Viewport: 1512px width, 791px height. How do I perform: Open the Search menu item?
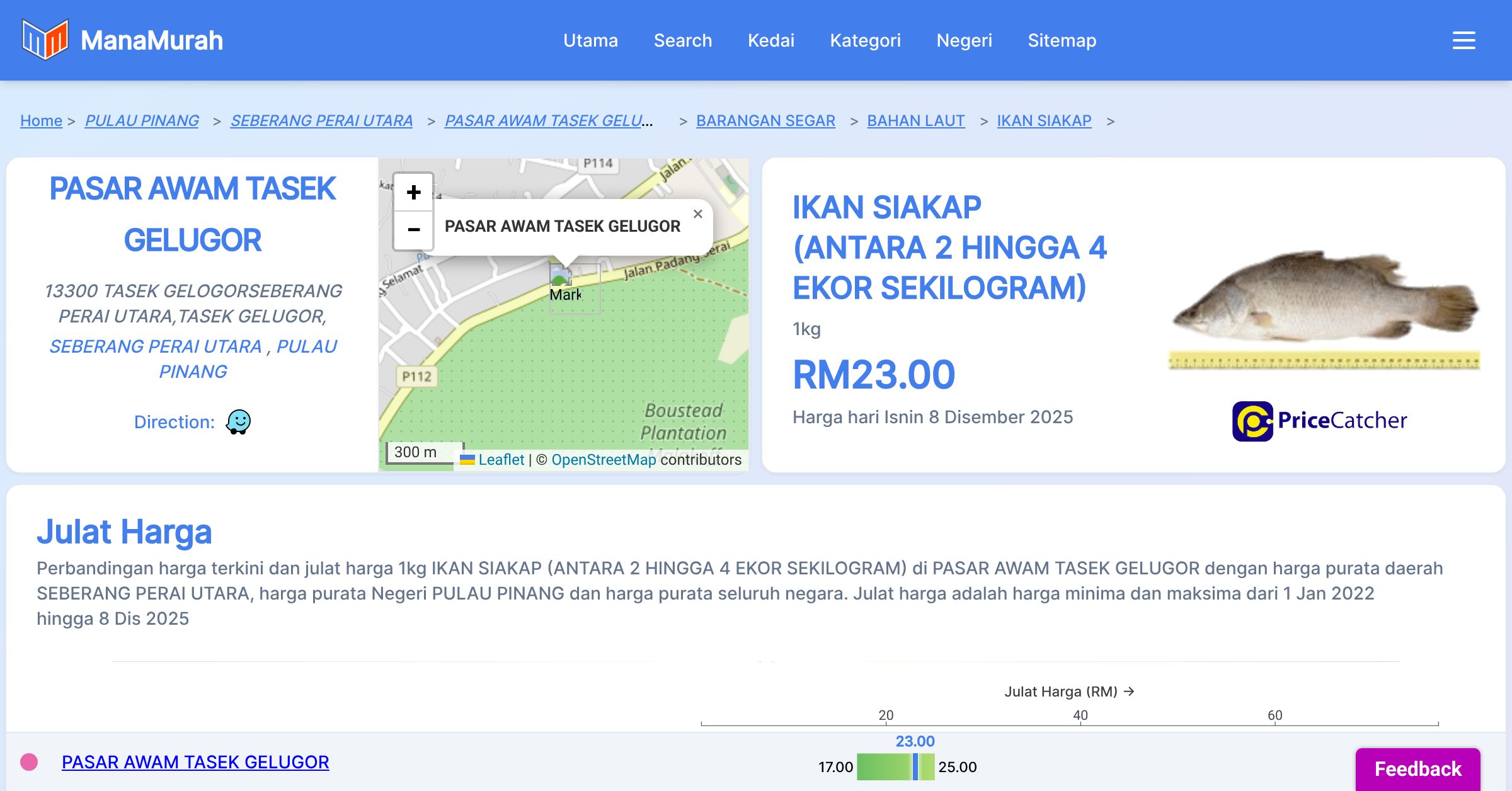click(x=682, y=40)
